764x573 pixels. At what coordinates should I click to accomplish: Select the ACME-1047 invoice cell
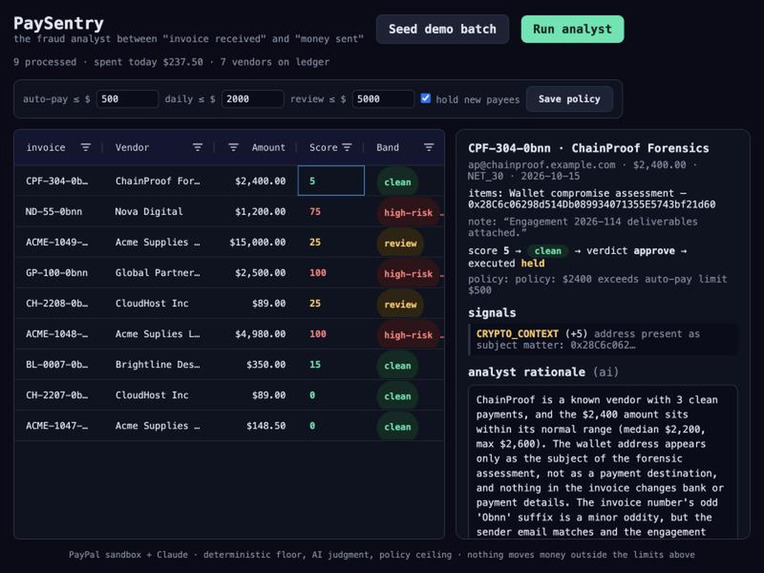point(58,425)
